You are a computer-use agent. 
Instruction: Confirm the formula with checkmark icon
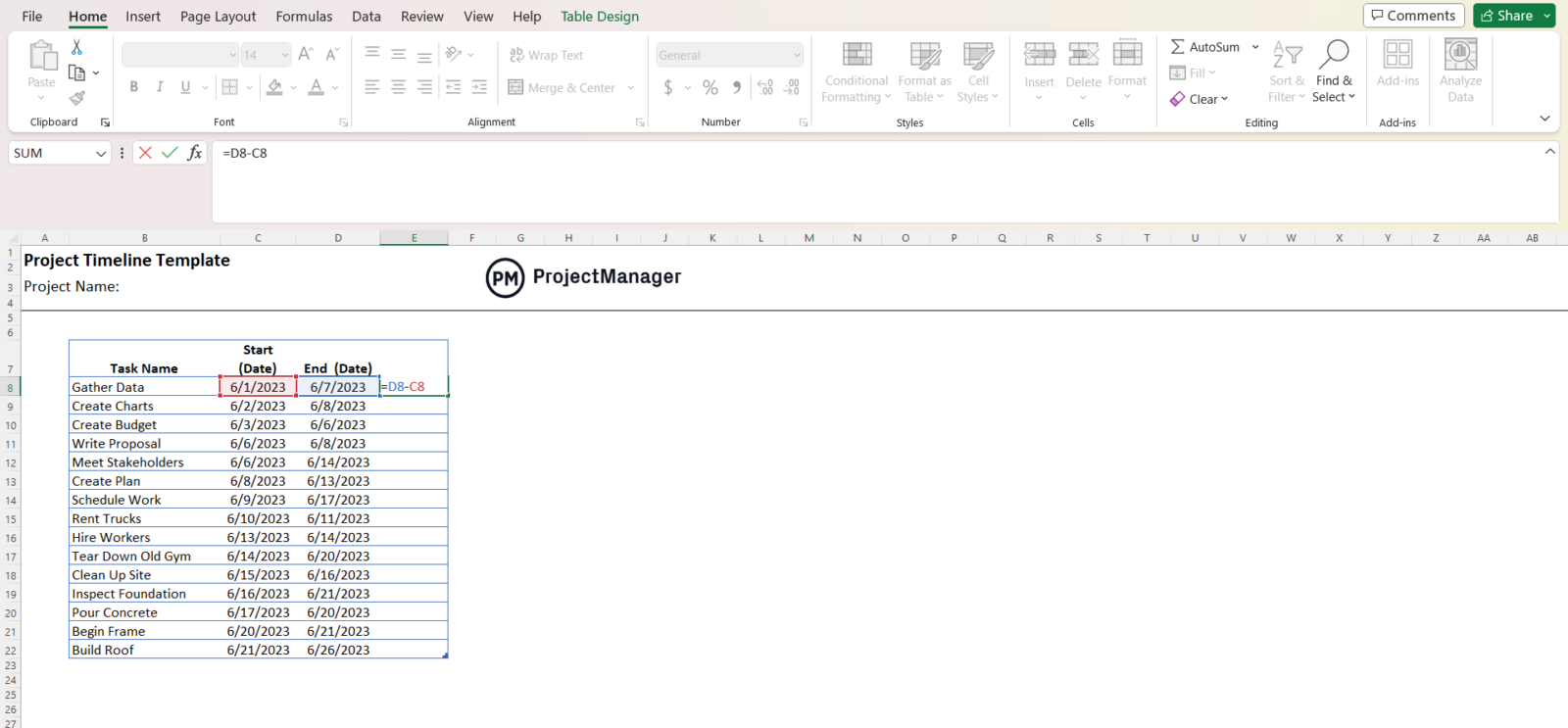[x=170, y=153]
